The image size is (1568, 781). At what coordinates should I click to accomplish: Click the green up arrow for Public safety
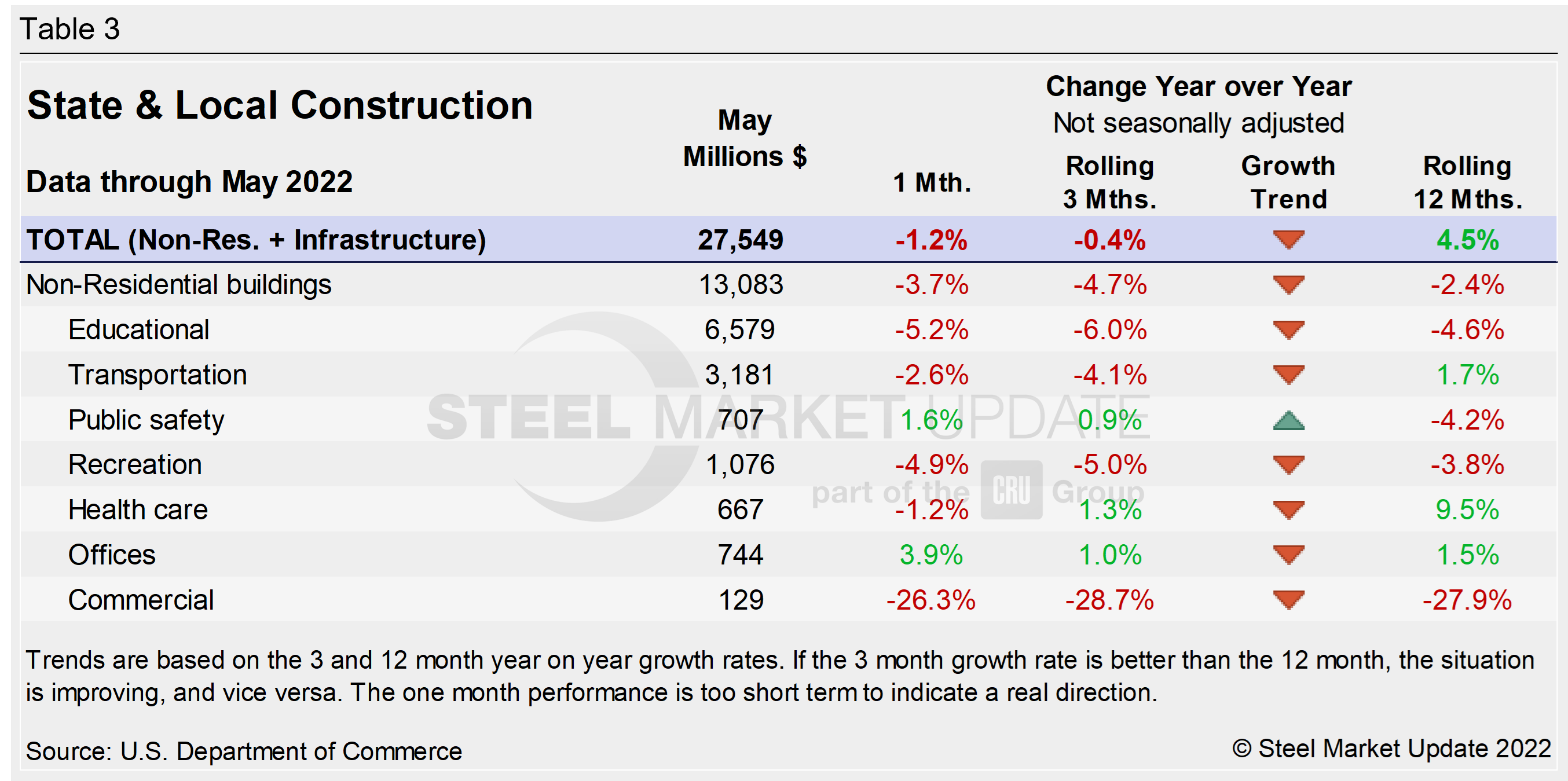(x=1288, y=421)
